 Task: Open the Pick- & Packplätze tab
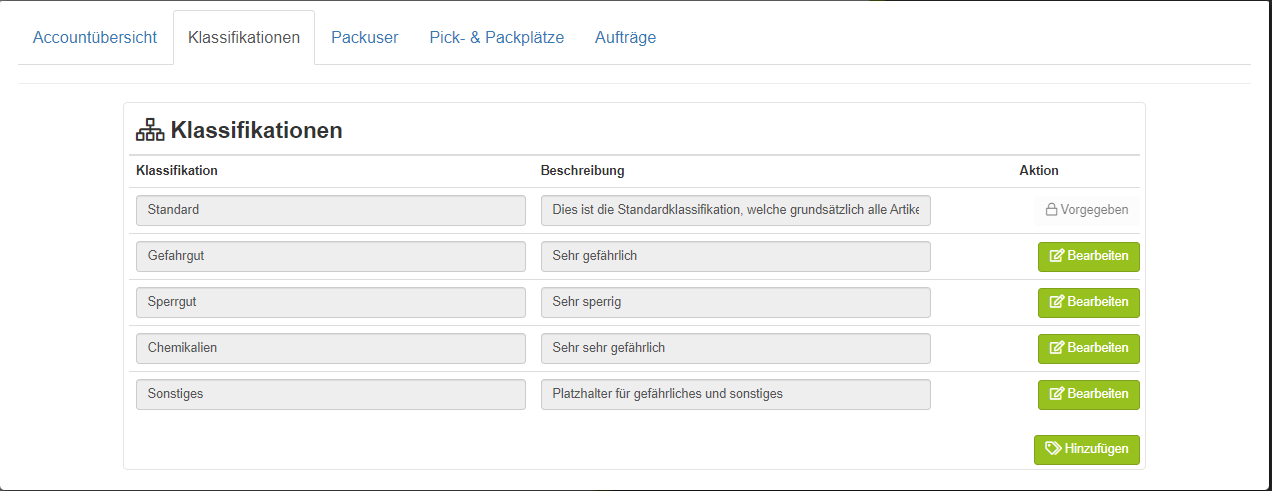[497, 38]
